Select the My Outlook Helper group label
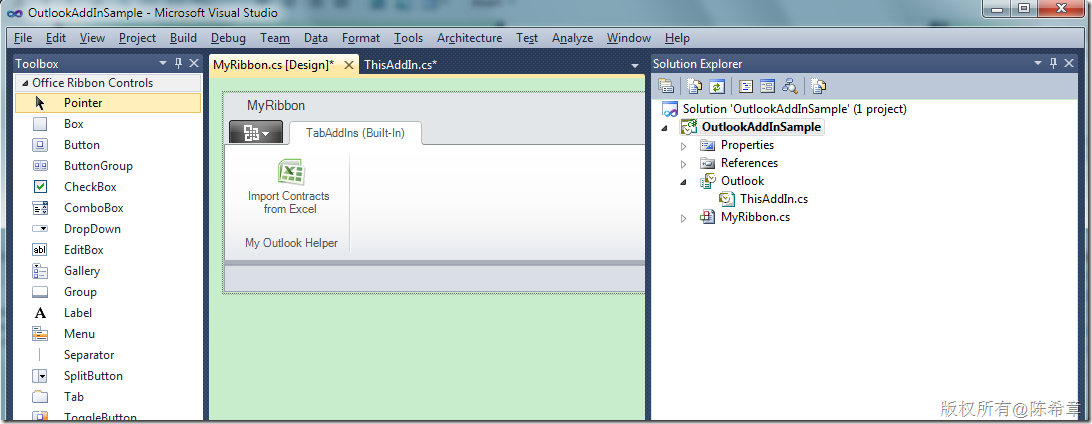This screenshot has height=424, width=1092. (x=292, y=243)
